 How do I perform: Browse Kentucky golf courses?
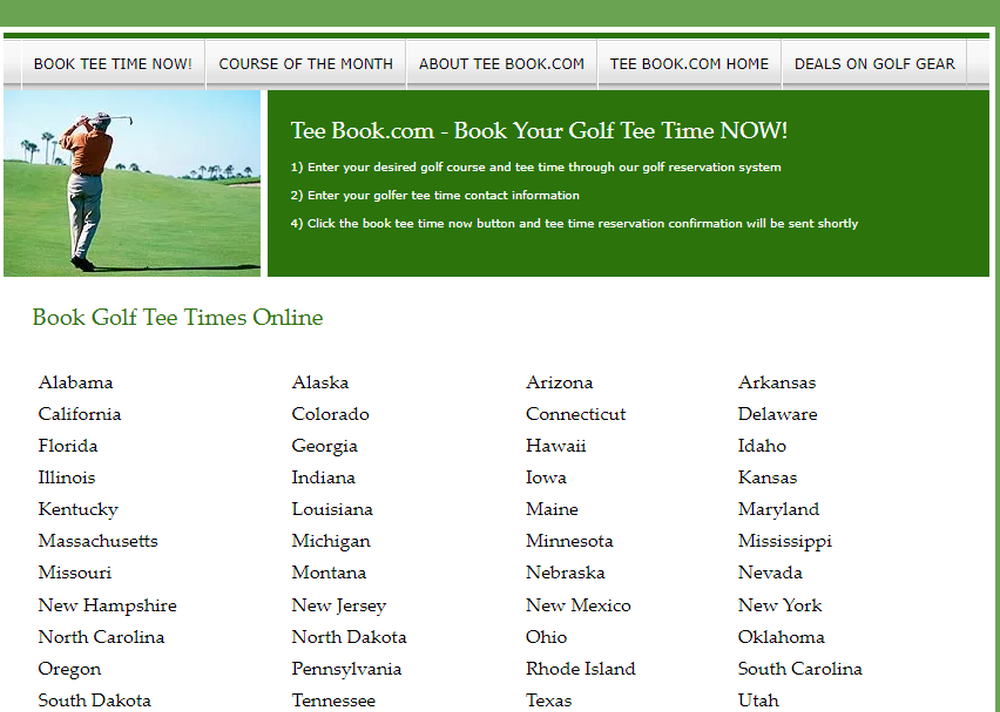tap(78, 510)
